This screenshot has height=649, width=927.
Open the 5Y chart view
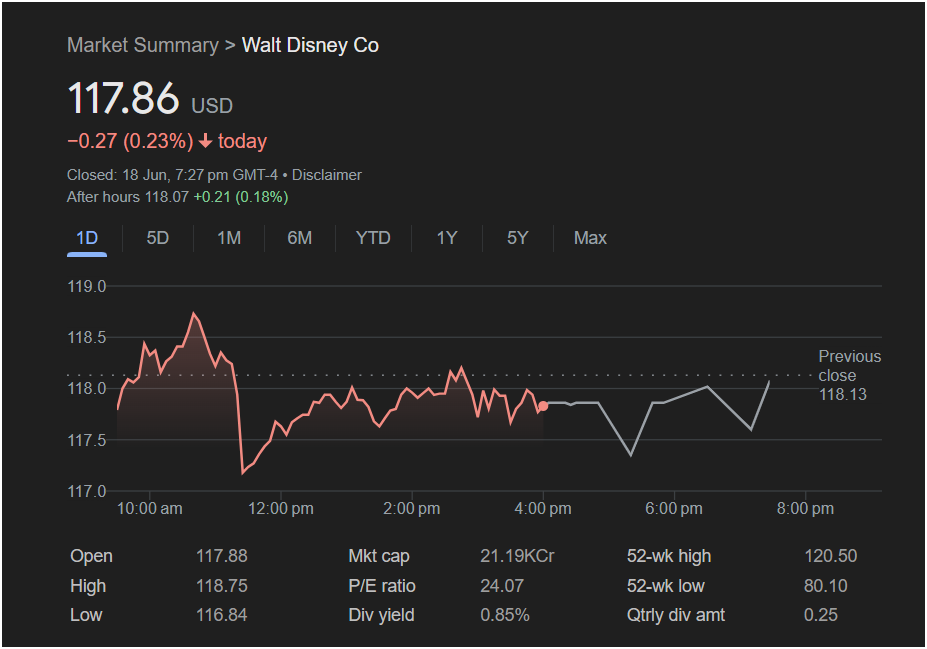(x=517, y=238)
